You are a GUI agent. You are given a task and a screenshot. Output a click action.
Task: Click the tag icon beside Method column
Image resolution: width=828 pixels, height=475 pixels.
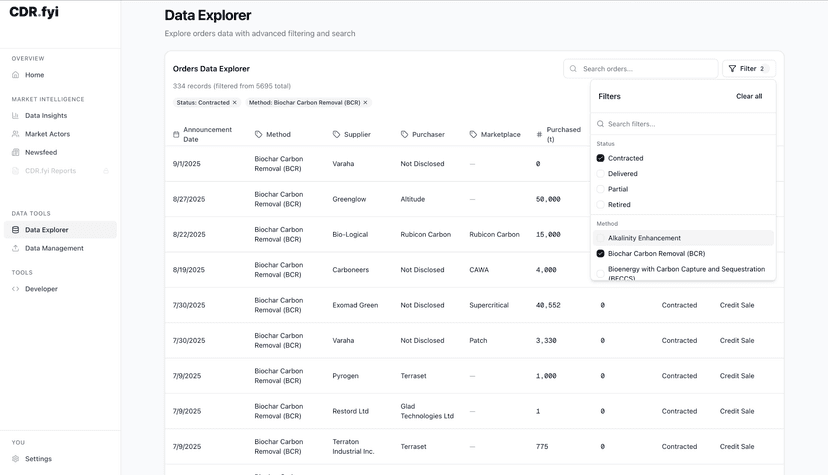258,135
